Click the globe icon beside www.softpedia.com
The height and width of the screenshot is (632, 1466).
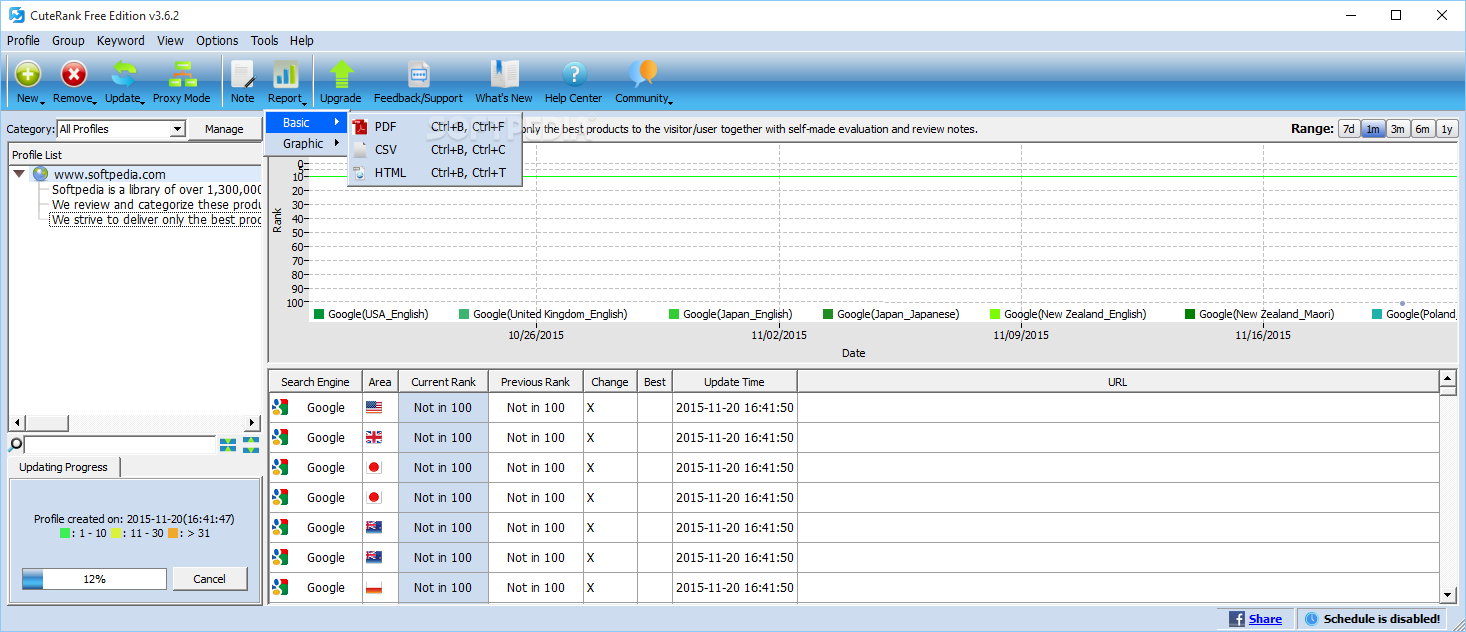coord(40,174)
